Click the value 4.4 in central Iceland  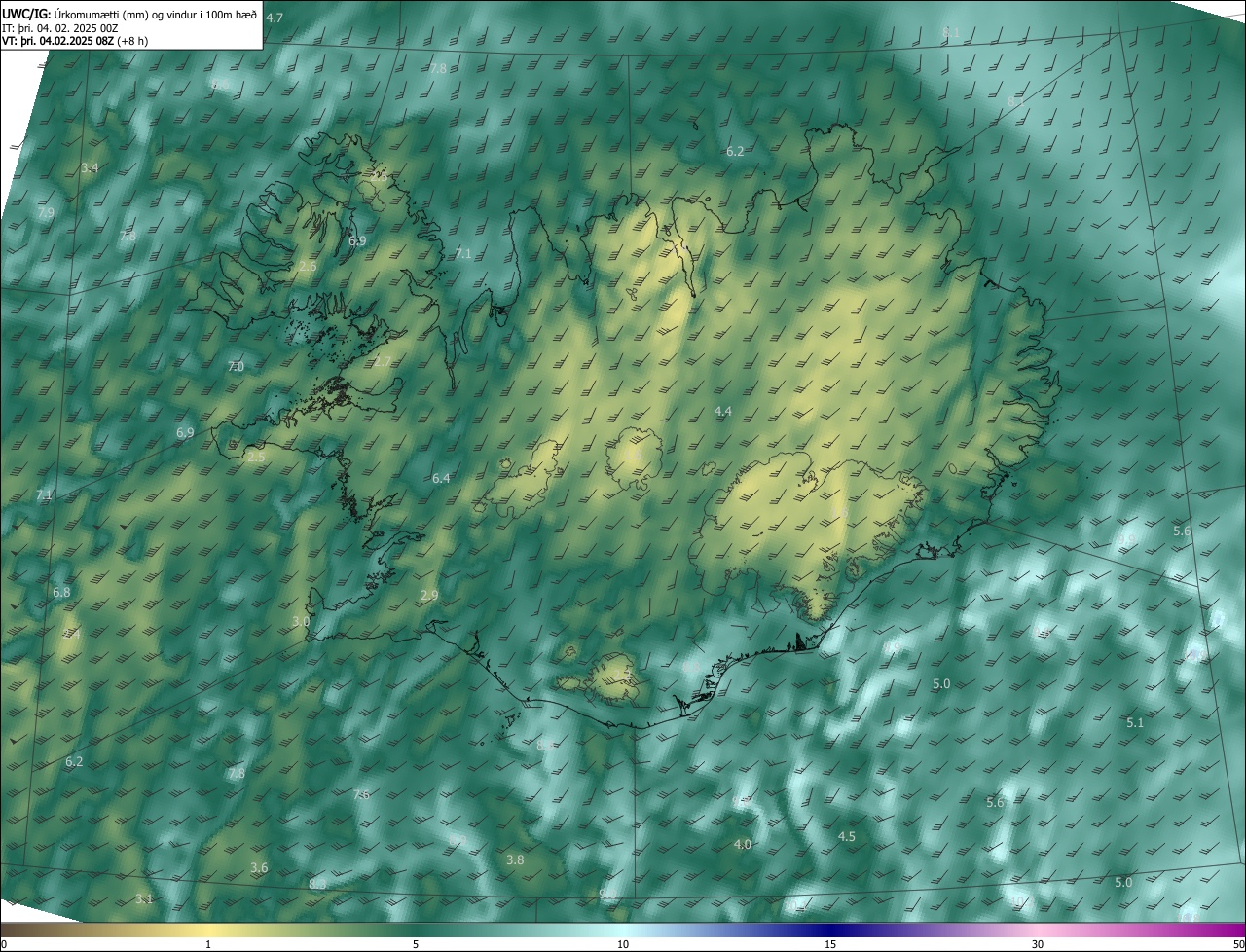pyautogui.click(x=723, y=412)
